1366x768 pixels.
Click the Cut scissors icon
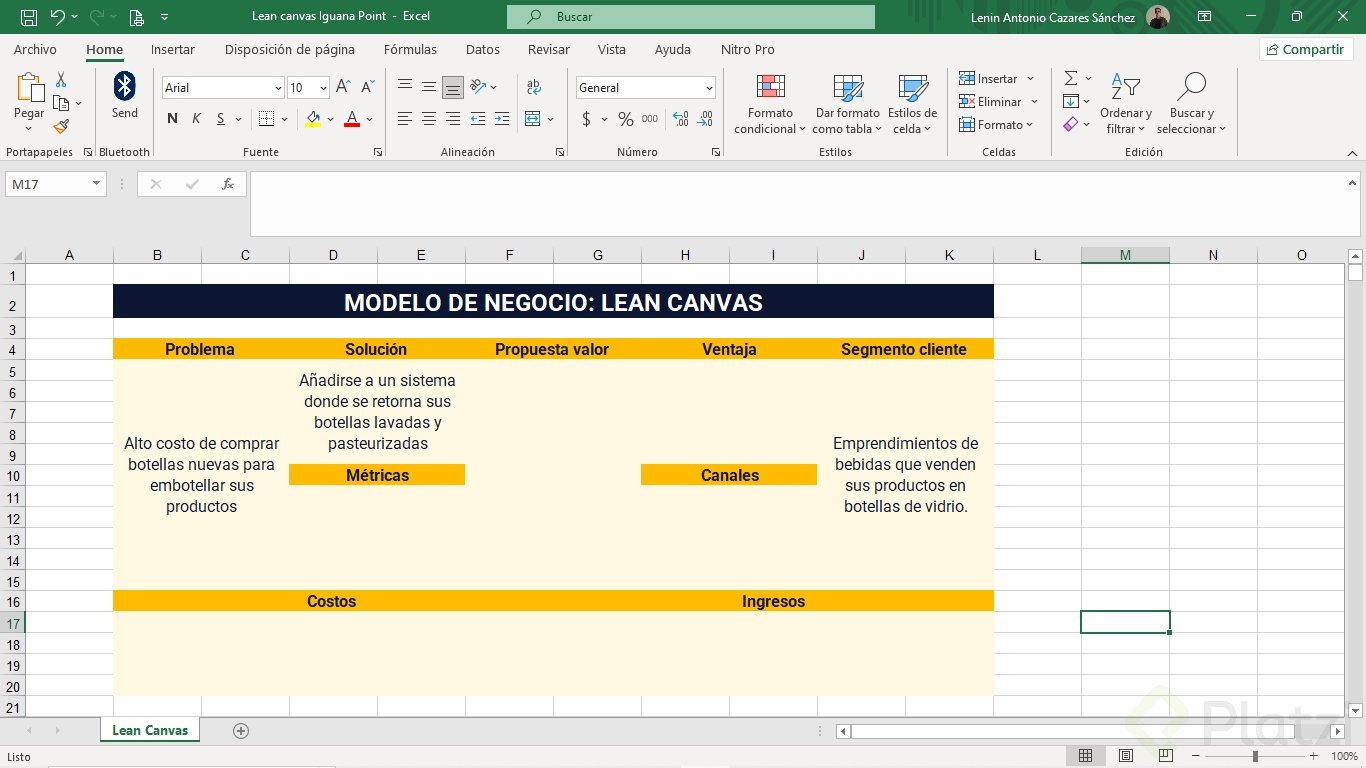tap(61, 80)
